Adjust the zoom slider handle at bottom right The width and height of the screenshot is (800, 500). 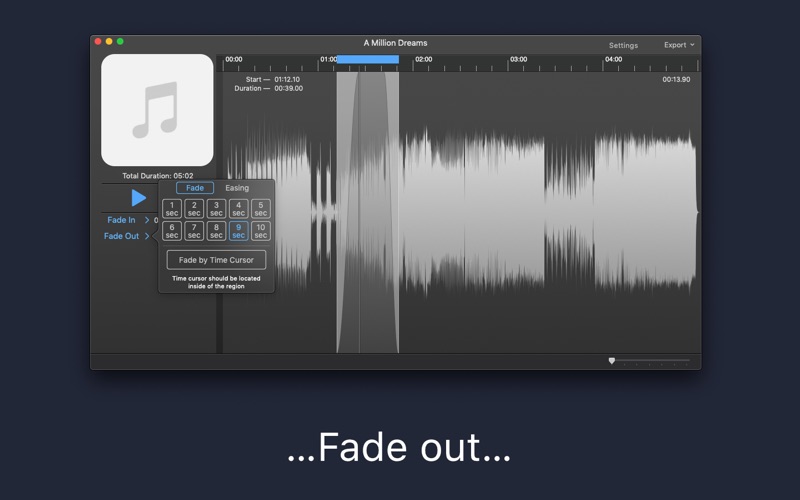point(612,361)
